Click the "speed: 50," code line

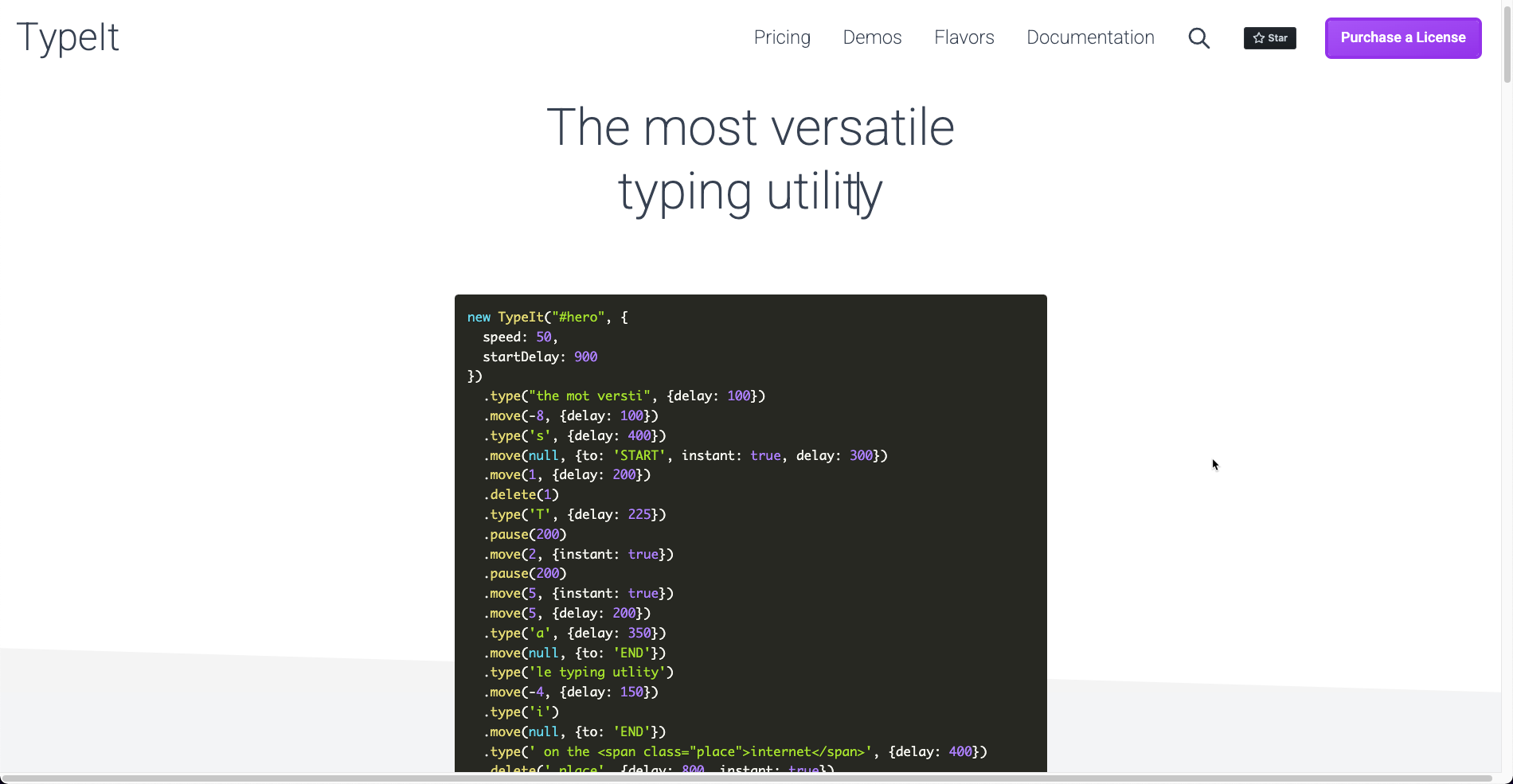[x=520, y=337]
